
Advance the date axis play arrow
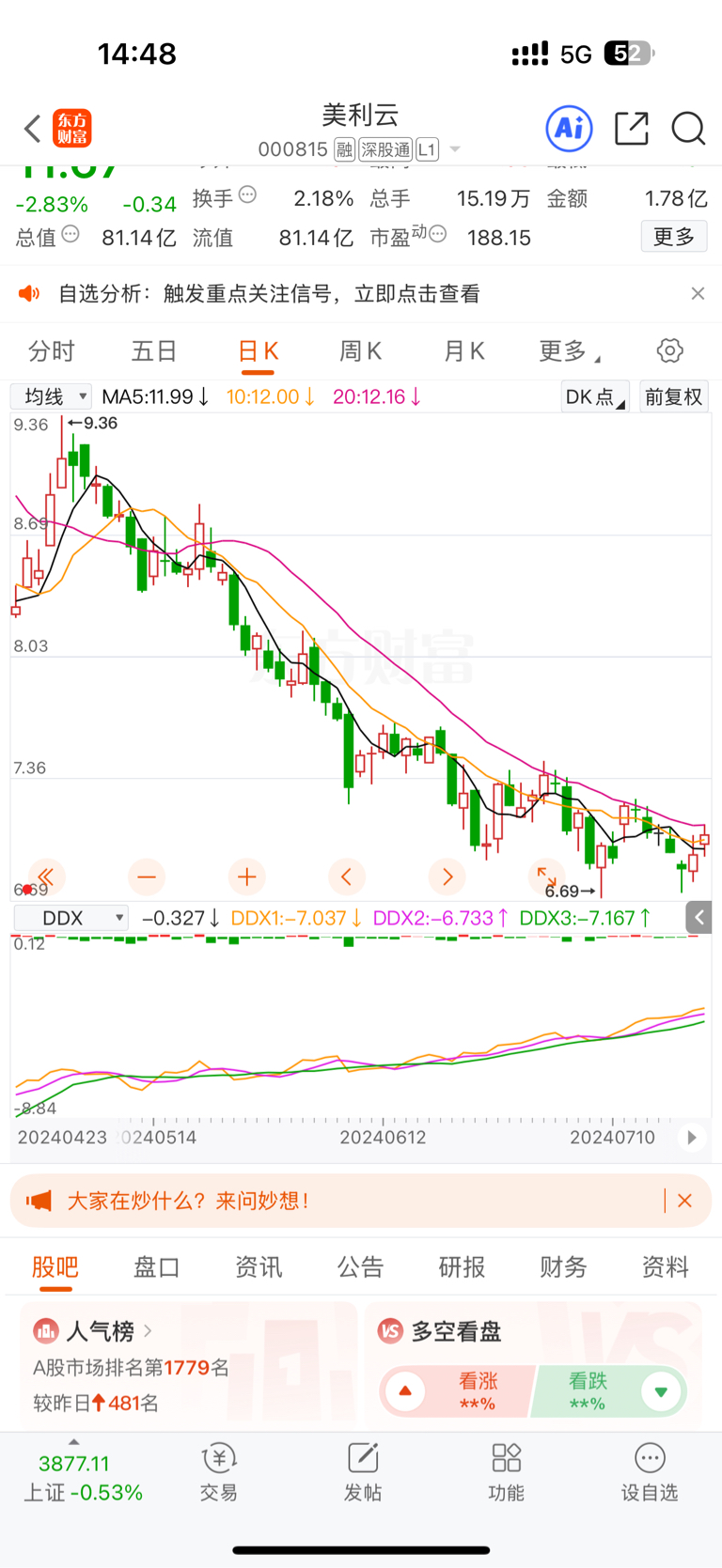tap(692, 1138)
